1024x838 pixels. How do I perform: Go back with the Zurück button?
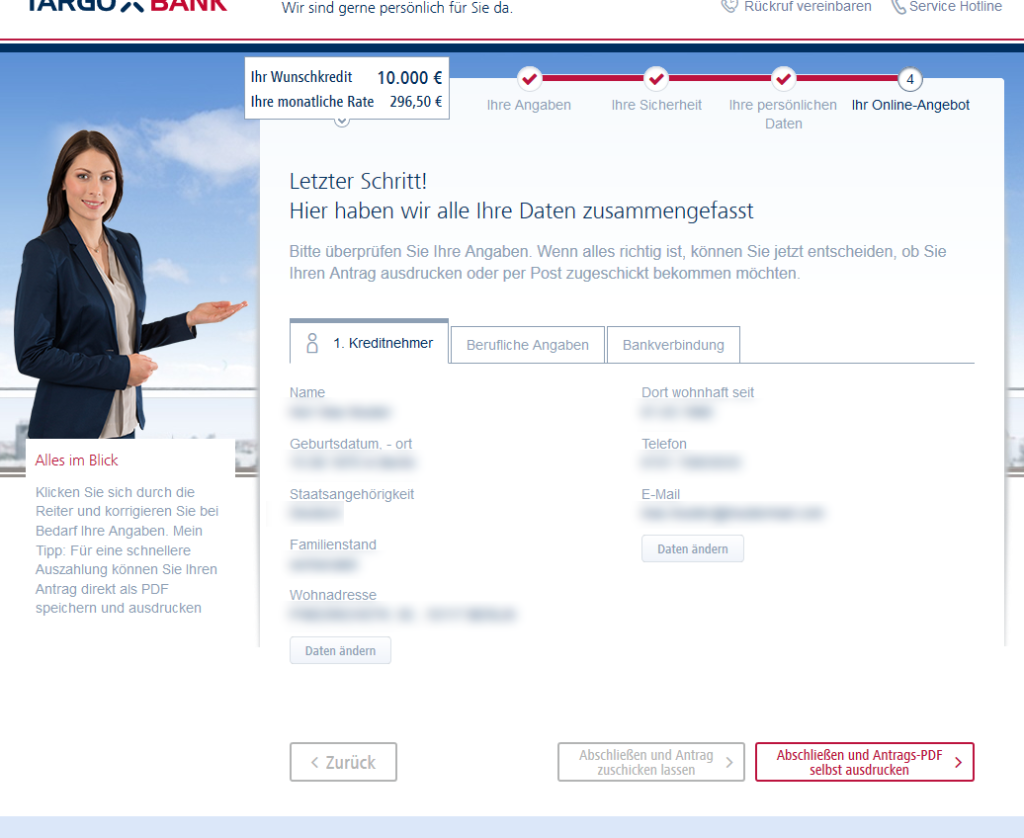pos(343,762)
